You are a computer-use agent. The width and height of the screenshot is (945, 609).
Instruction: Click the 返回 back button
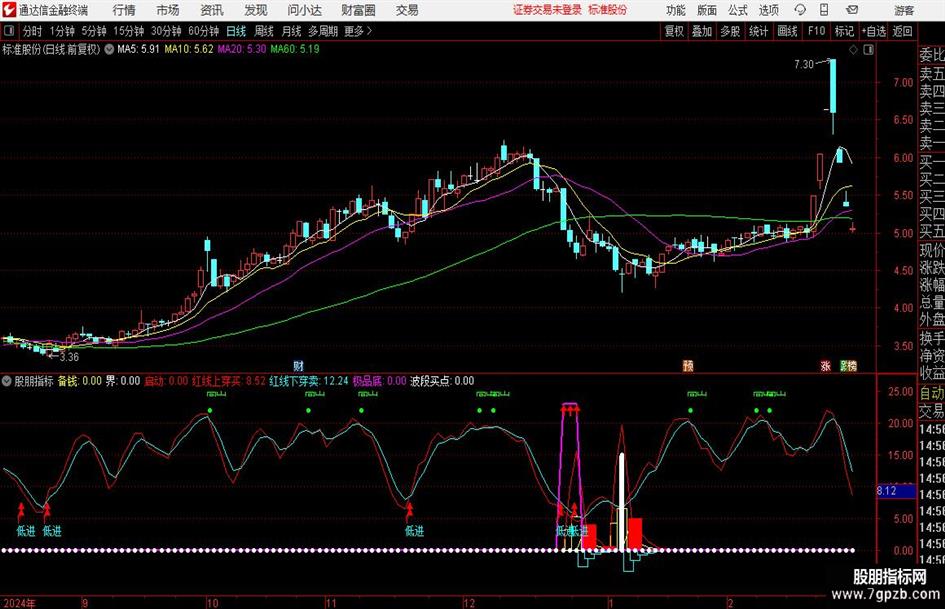[902, 31]
